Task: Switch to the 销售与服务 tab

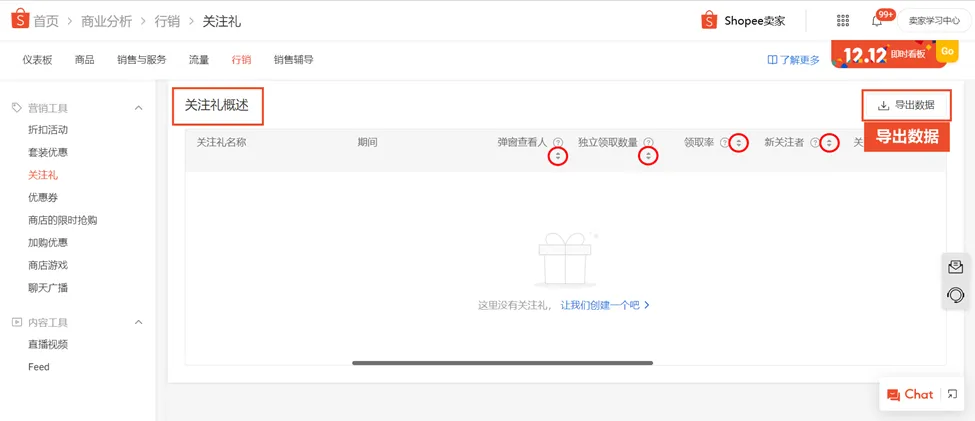Action: tap(142, 60)
